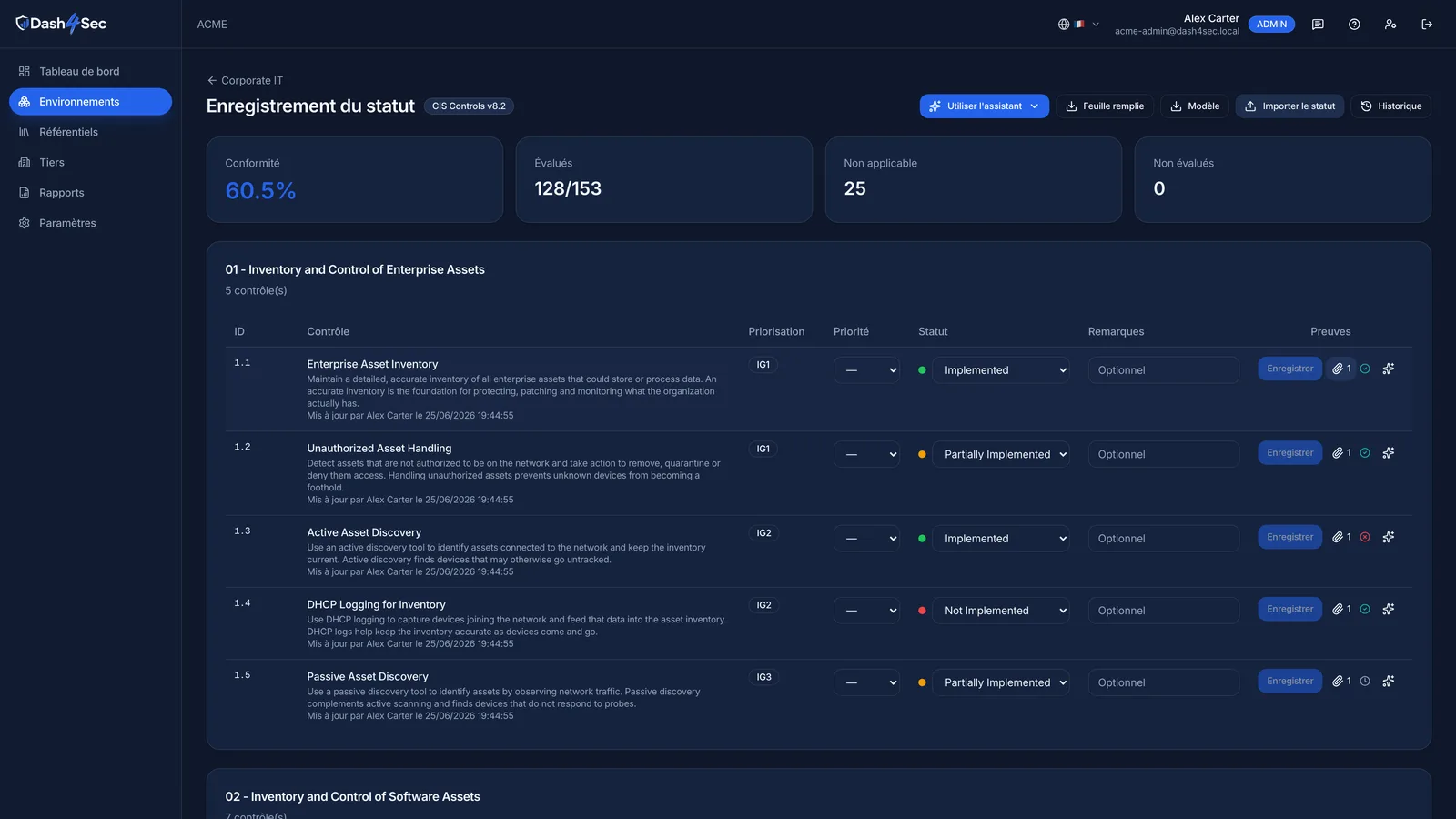
Task: Click red cross evidence status for Active Asset Discovery
Action: [x=1365, y=537]
